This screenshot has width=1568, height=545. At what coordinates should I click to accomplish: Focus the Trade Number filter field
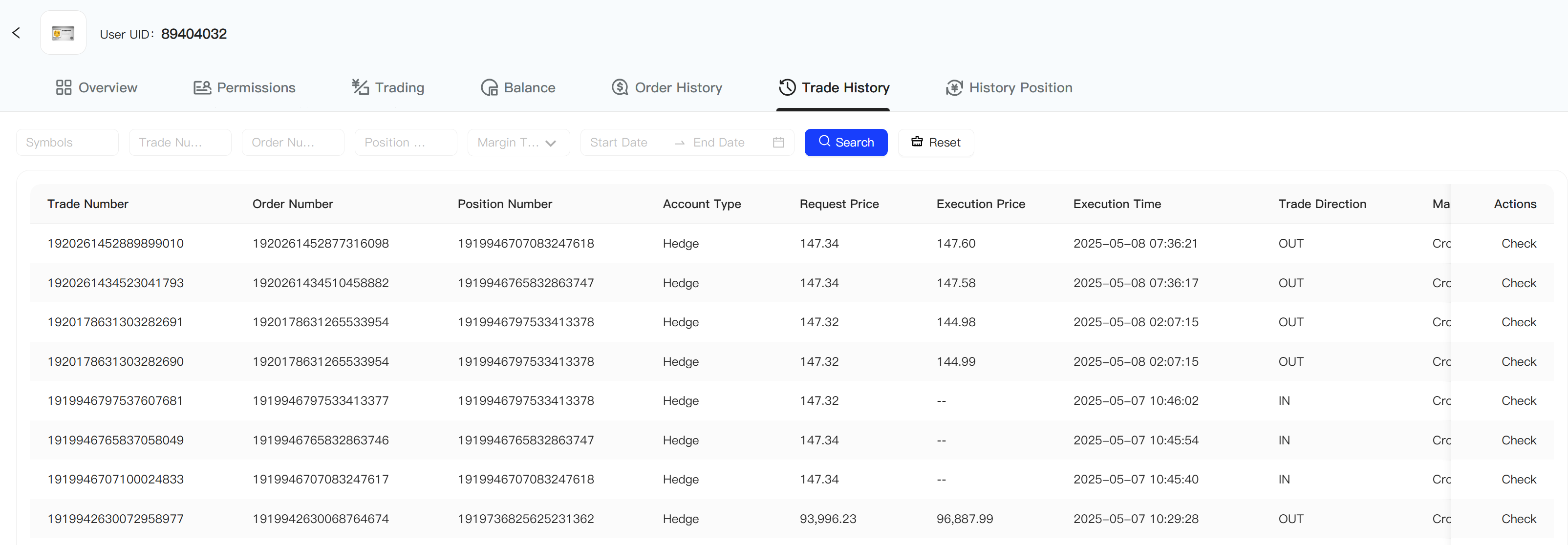point(180,142)
